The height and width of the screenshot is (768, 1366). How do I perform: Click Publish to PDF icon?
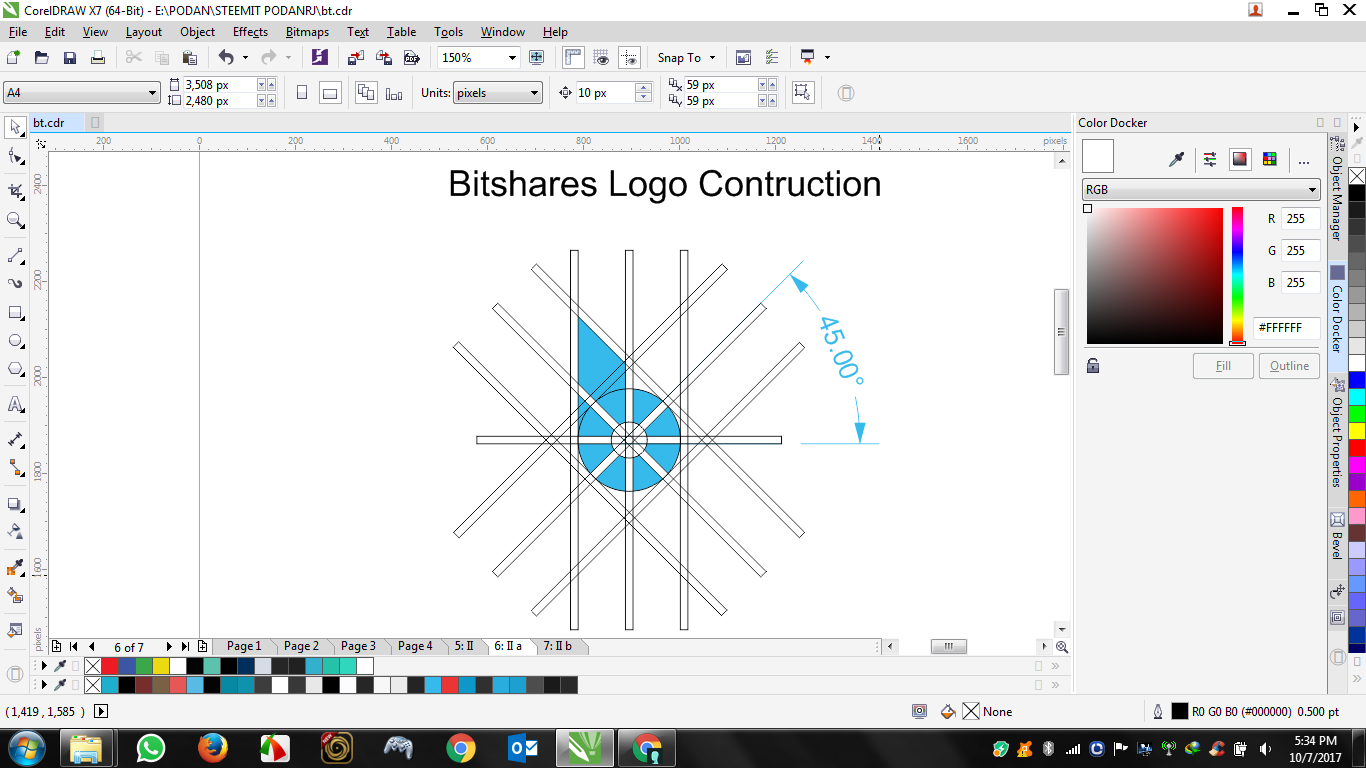tap(411, 58)
